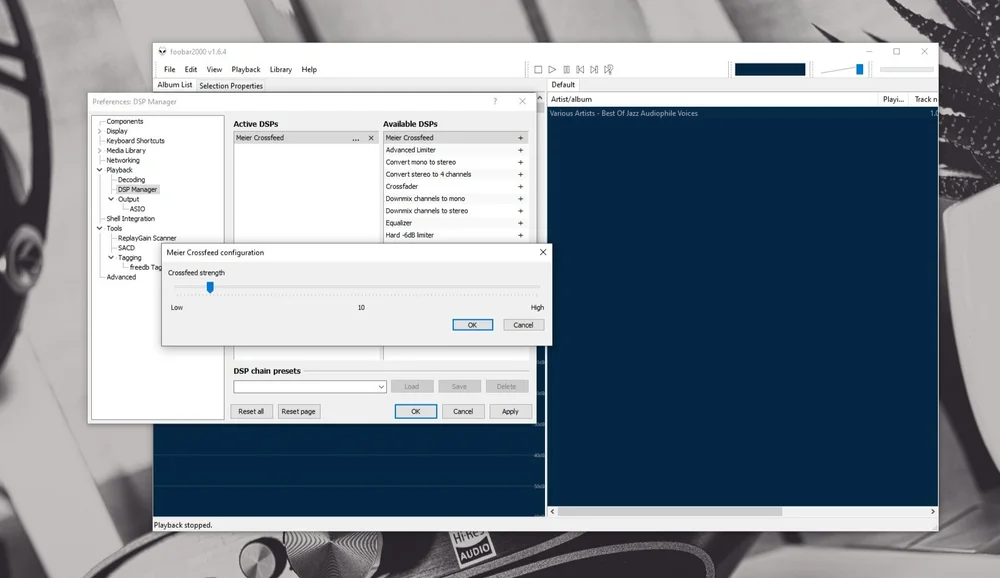Image resolution: width=1000 pixels, height=578 pixels.
Task: Switch to the Album List tab
Action: point(175,85)
